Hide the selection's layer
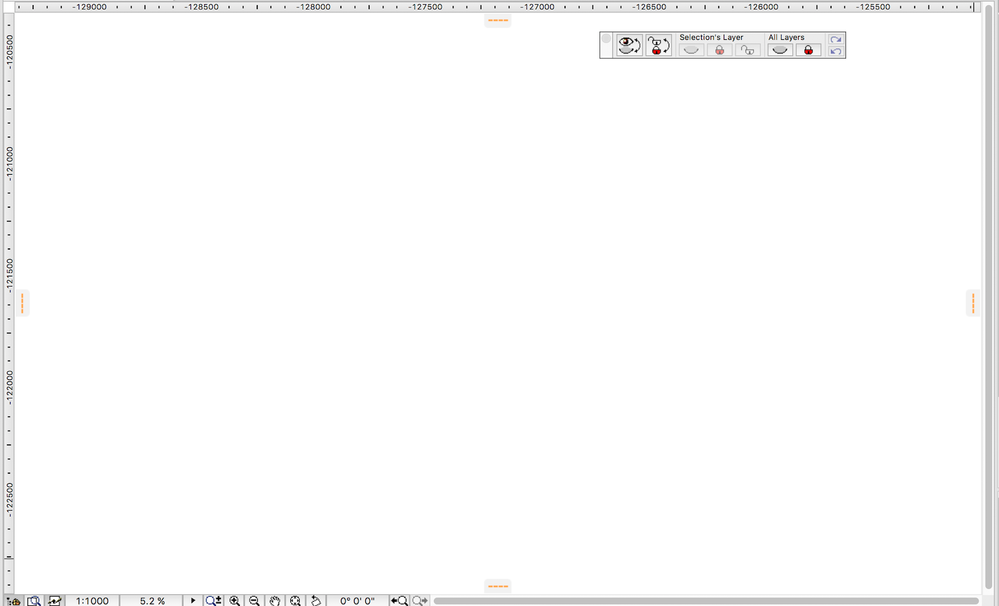 click(691, 50)
